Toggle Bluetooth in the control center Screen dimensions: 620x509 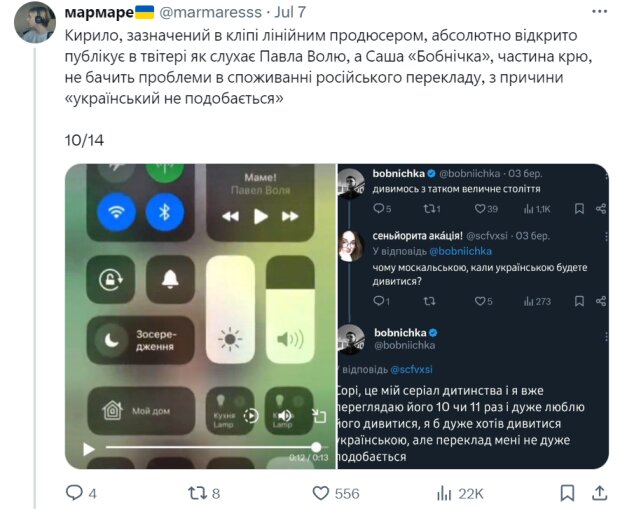point(165,212)
